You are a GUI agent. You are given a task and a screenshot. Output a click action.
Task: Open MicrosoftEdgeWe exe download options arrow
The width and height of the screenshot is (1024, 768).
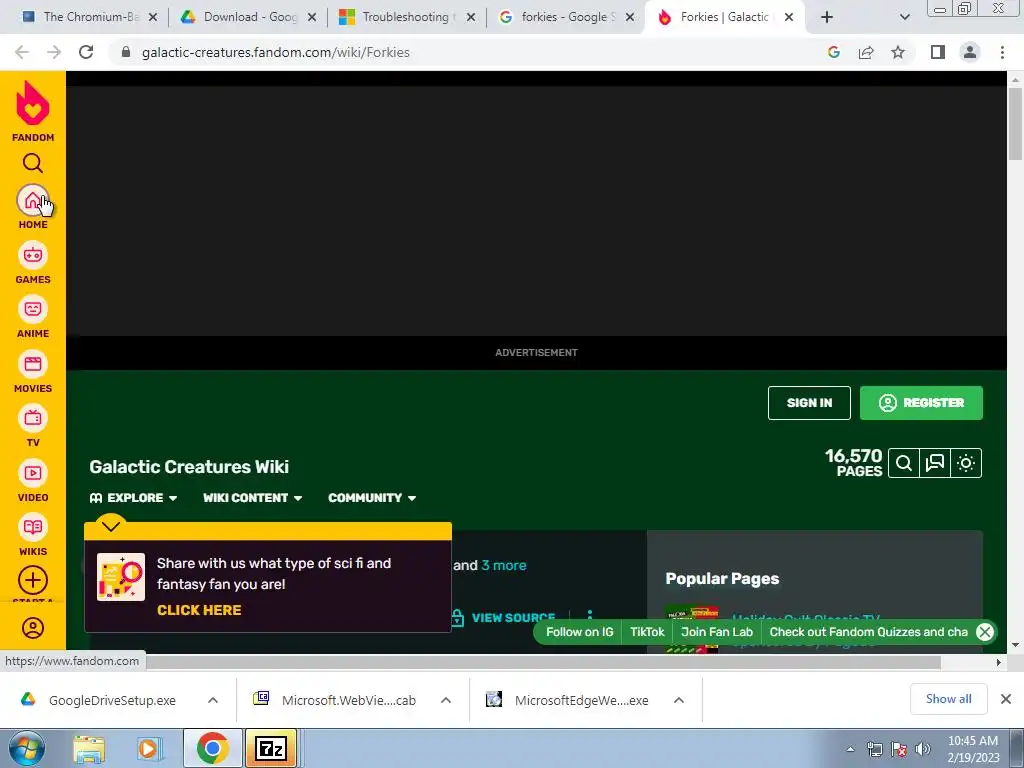[679, 700]
